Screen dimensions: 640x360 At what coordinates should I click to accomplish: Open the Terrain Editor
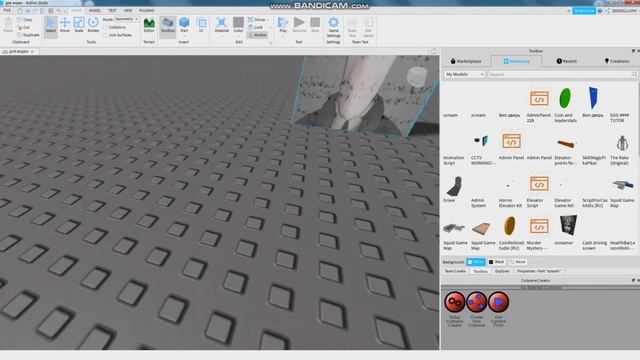(x=149, y=25)
